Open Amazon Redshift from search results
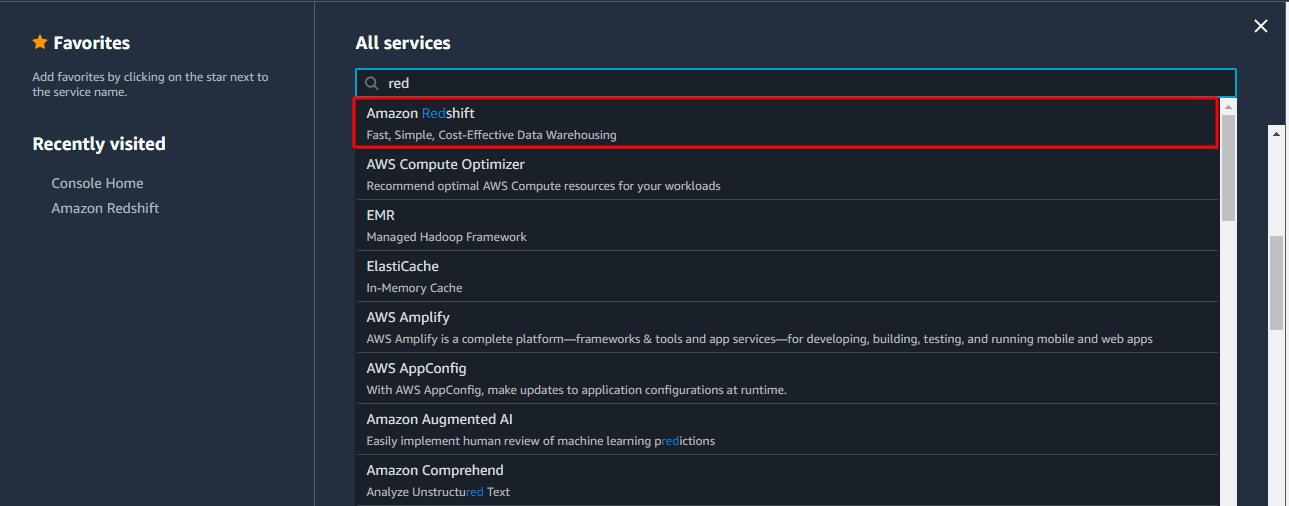The image size is (1289, 506). [786, 123]
